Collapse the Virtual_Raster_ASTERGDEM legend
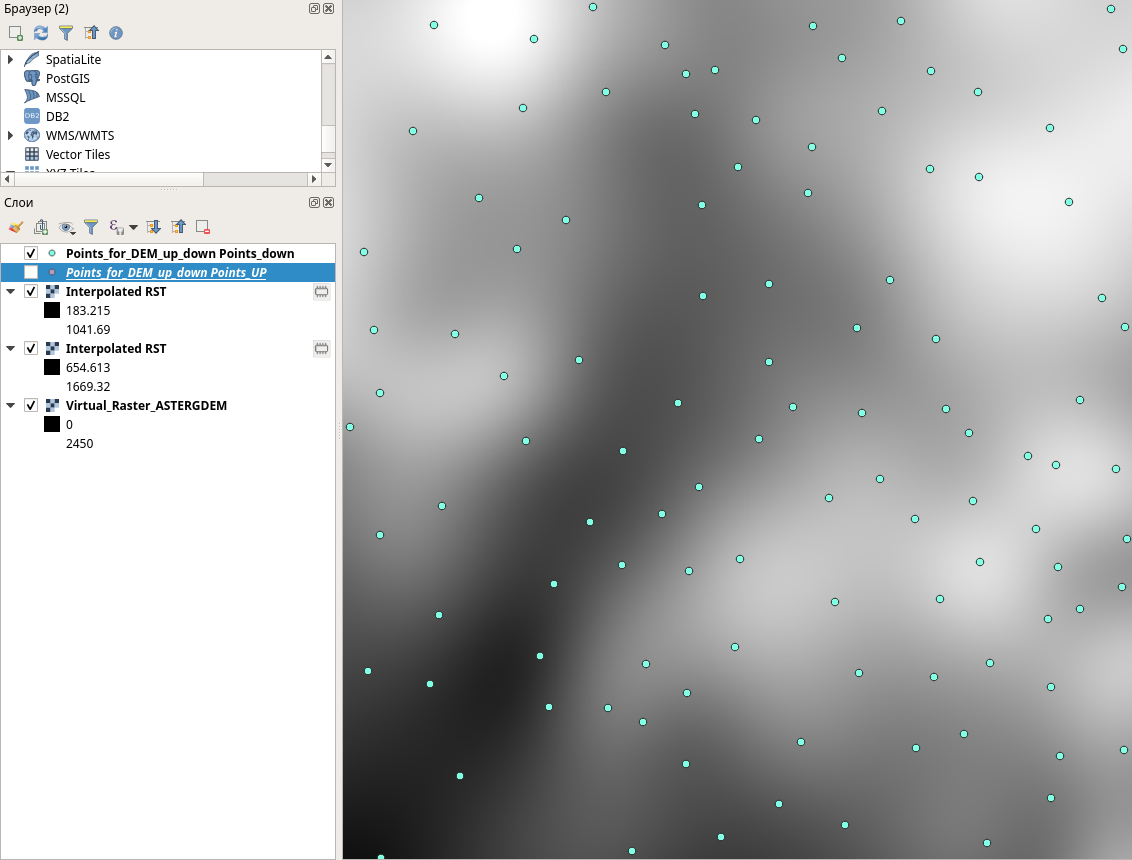Image resolution: width=1132 pixels, height=860 pixels. 11,406
